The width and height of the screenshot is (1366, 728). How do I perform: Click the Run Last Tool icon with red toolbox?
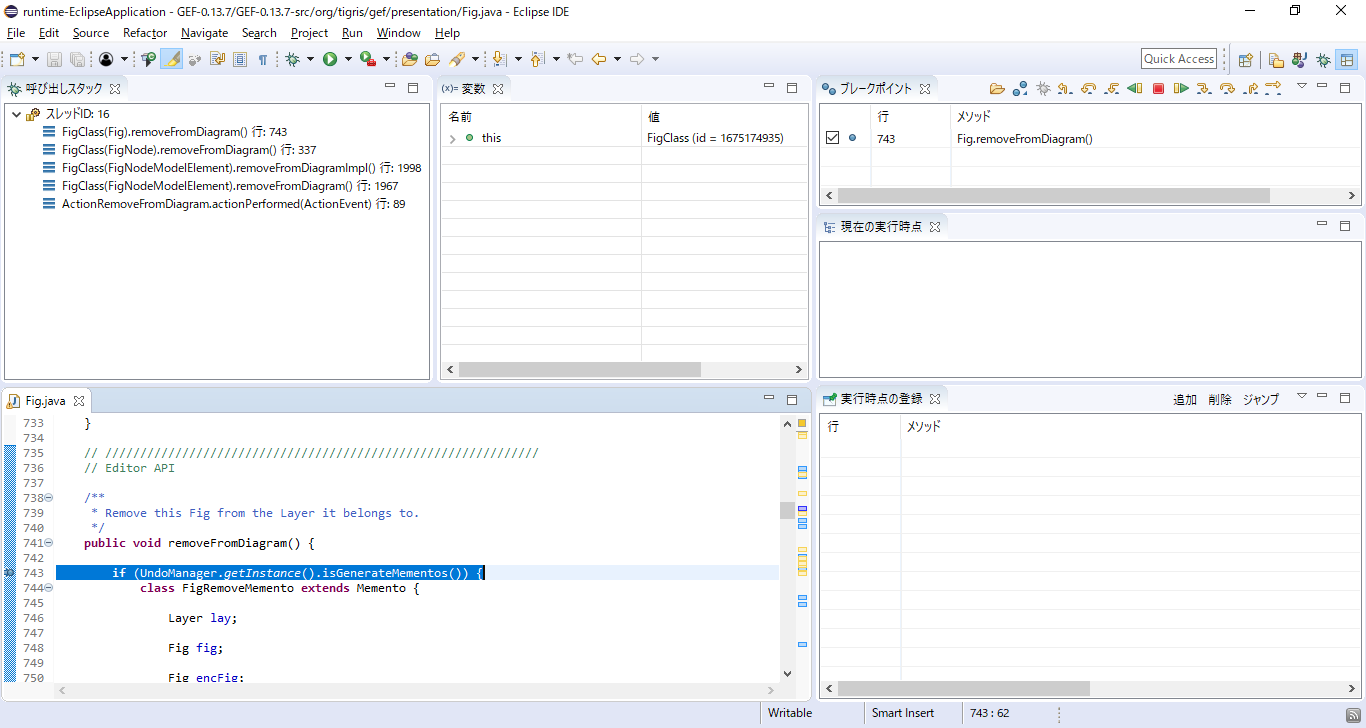click(x=368, y=59)
